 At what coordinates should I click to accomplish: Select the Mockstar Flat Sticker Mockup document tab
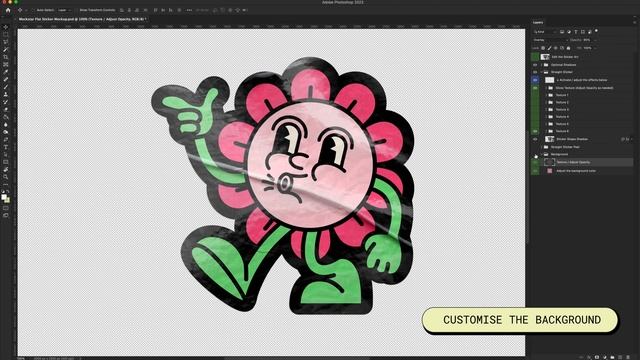[82, 19]
